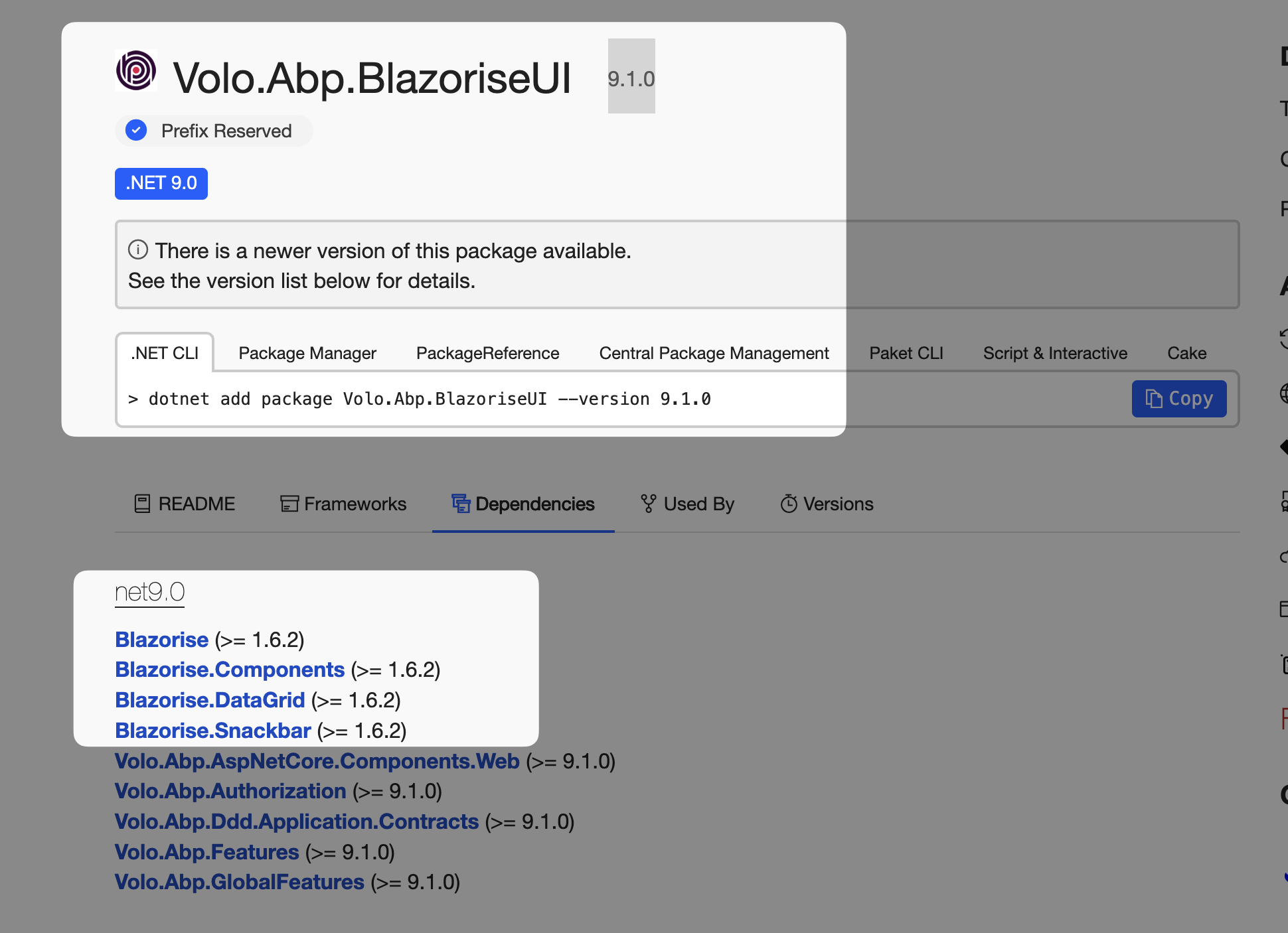Click the Used By fork icon

point(648,504)
